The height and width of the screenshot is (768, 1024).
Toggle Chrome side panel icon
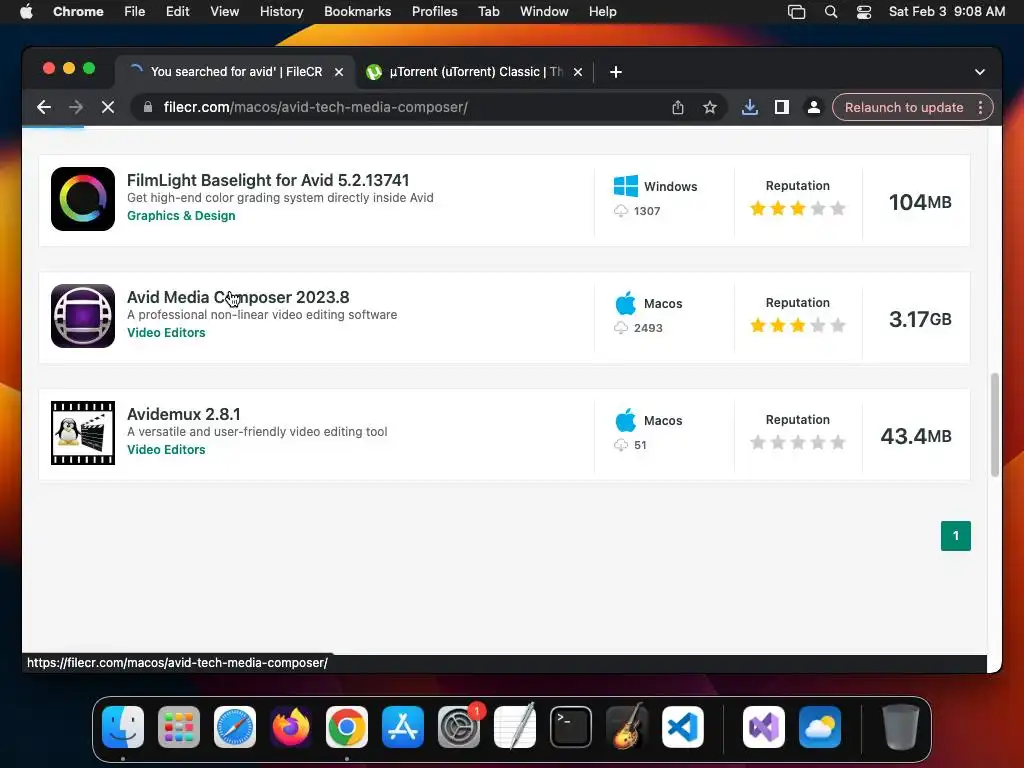click(x=782, y=107)
